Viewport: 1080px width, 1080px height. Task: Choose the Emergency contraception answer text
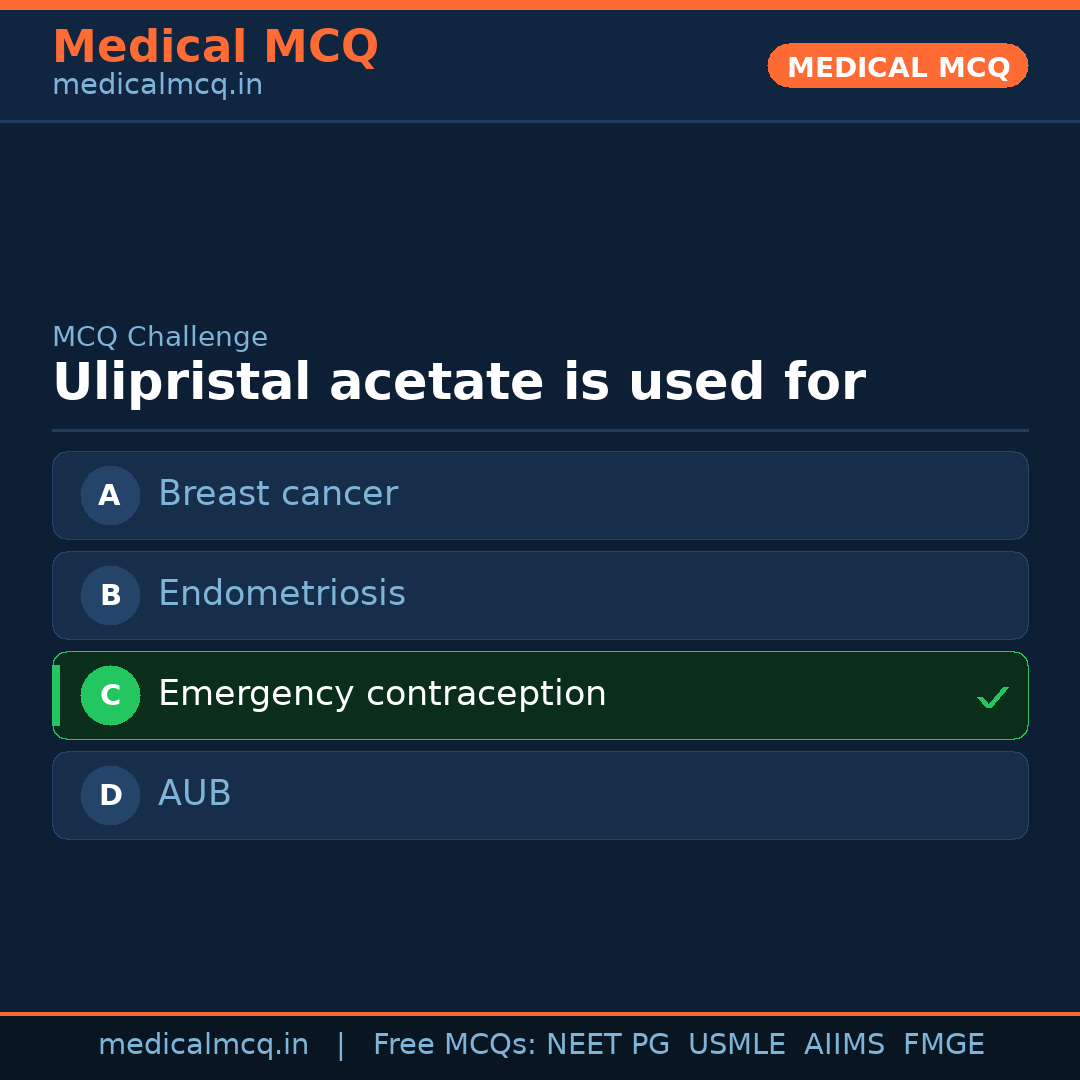click(x=382, y=694)
